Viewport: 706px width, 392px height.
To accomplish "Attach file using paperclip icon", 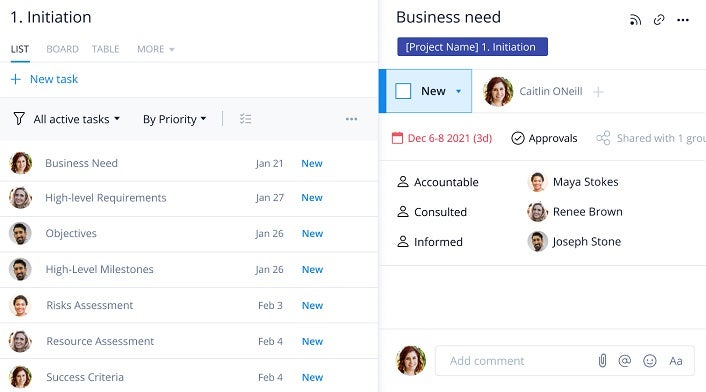I will 602,360.
